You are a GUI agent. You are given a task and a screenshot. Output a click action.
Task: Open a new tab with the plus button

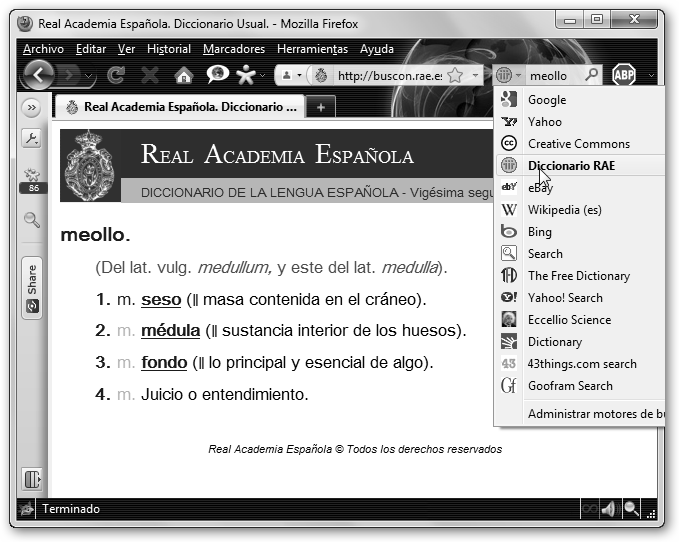tap(320, 107)
